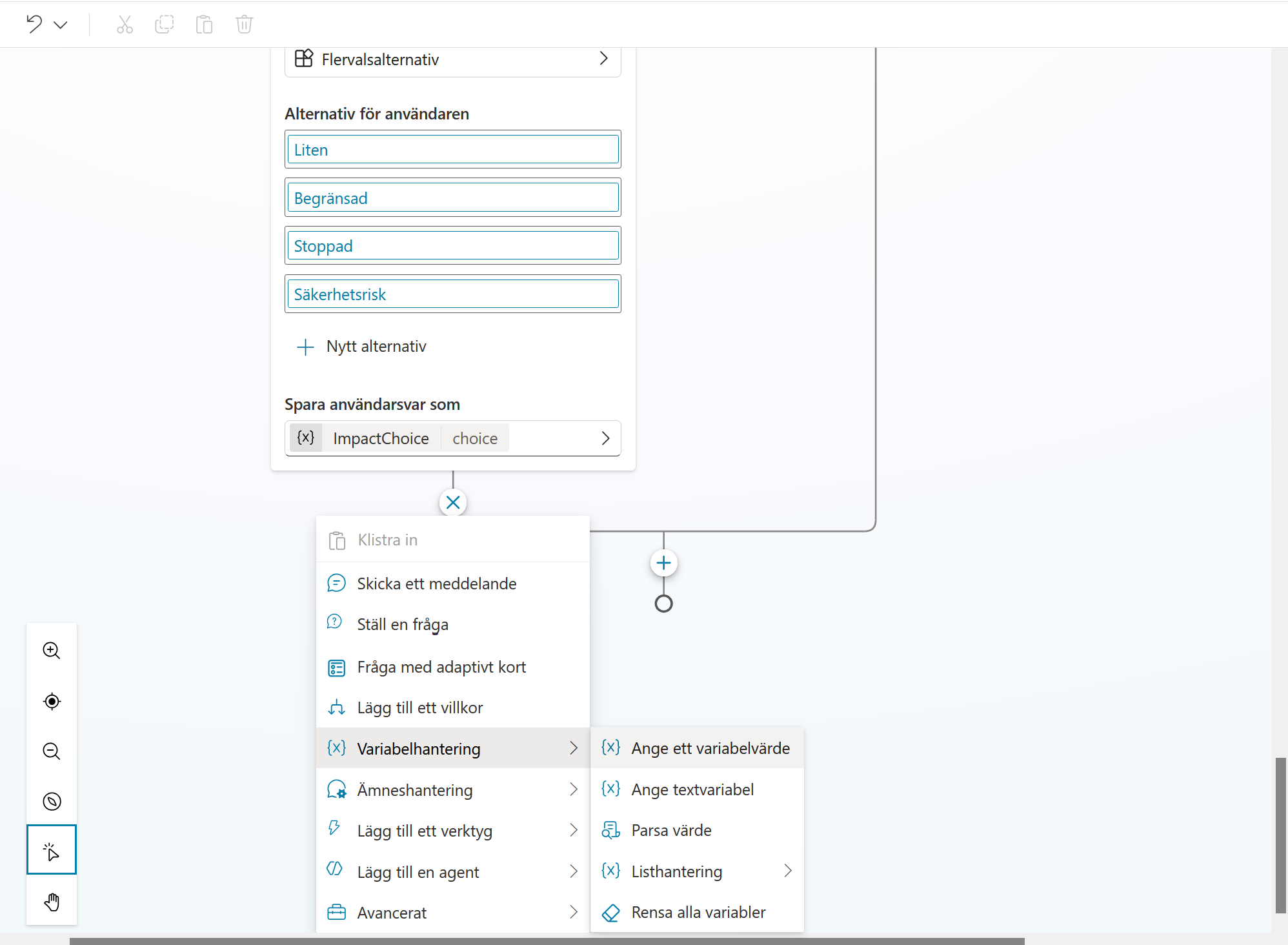The image size is (1288, 945).
Task: Choose Skicka ett meddelande
Action: 453,584
